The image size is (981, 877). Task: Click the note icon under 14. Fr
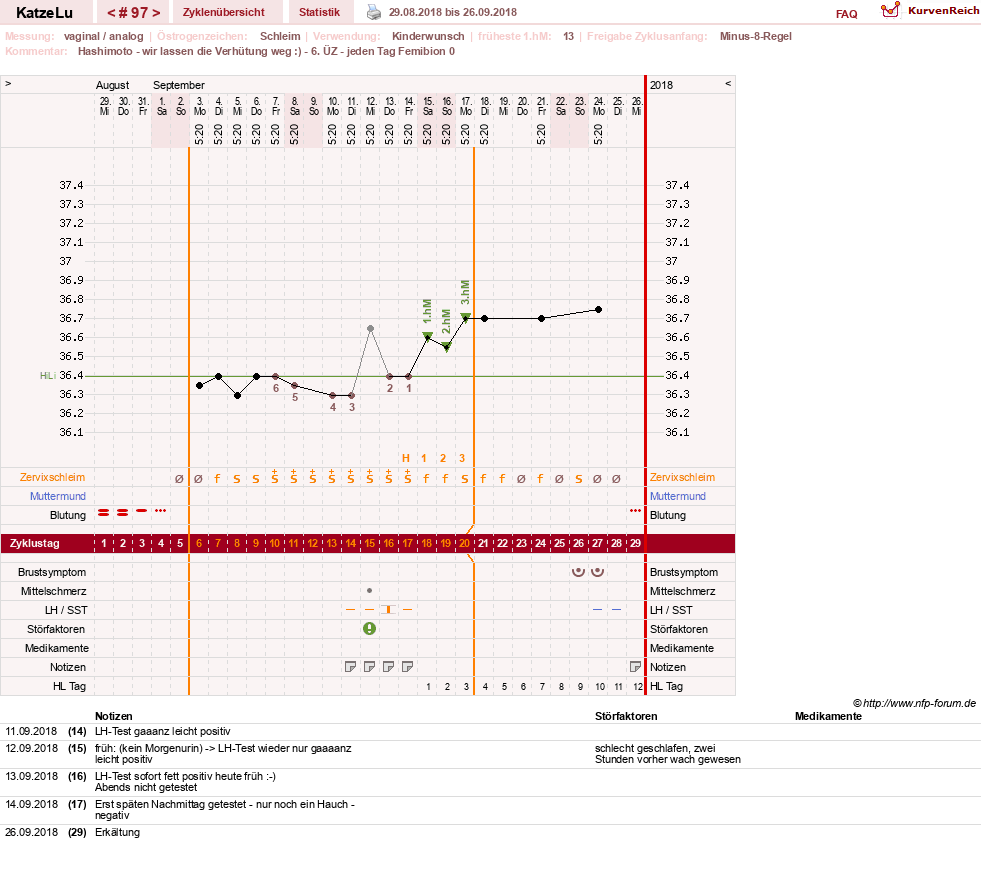[x=407, y=667]
